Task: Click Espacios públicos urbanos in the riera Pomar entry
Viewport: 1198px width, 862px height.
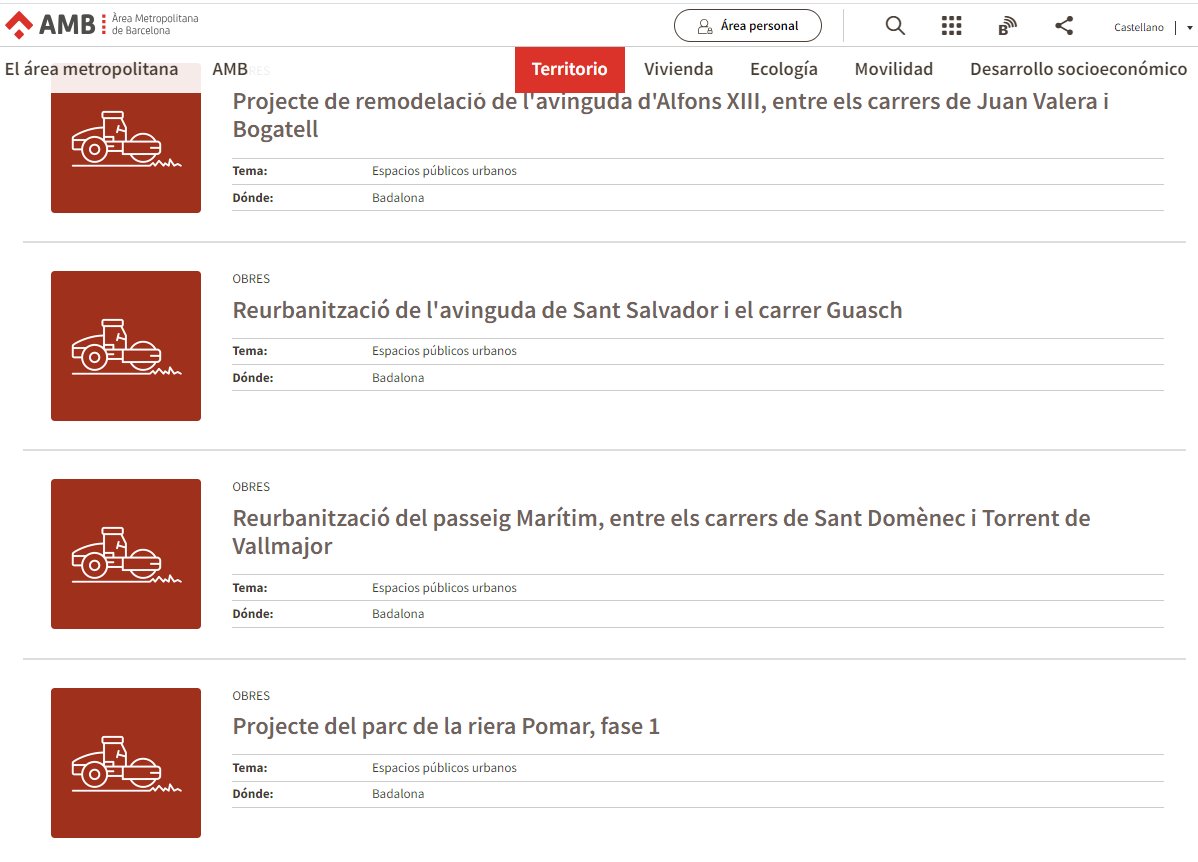Action: 444,768
